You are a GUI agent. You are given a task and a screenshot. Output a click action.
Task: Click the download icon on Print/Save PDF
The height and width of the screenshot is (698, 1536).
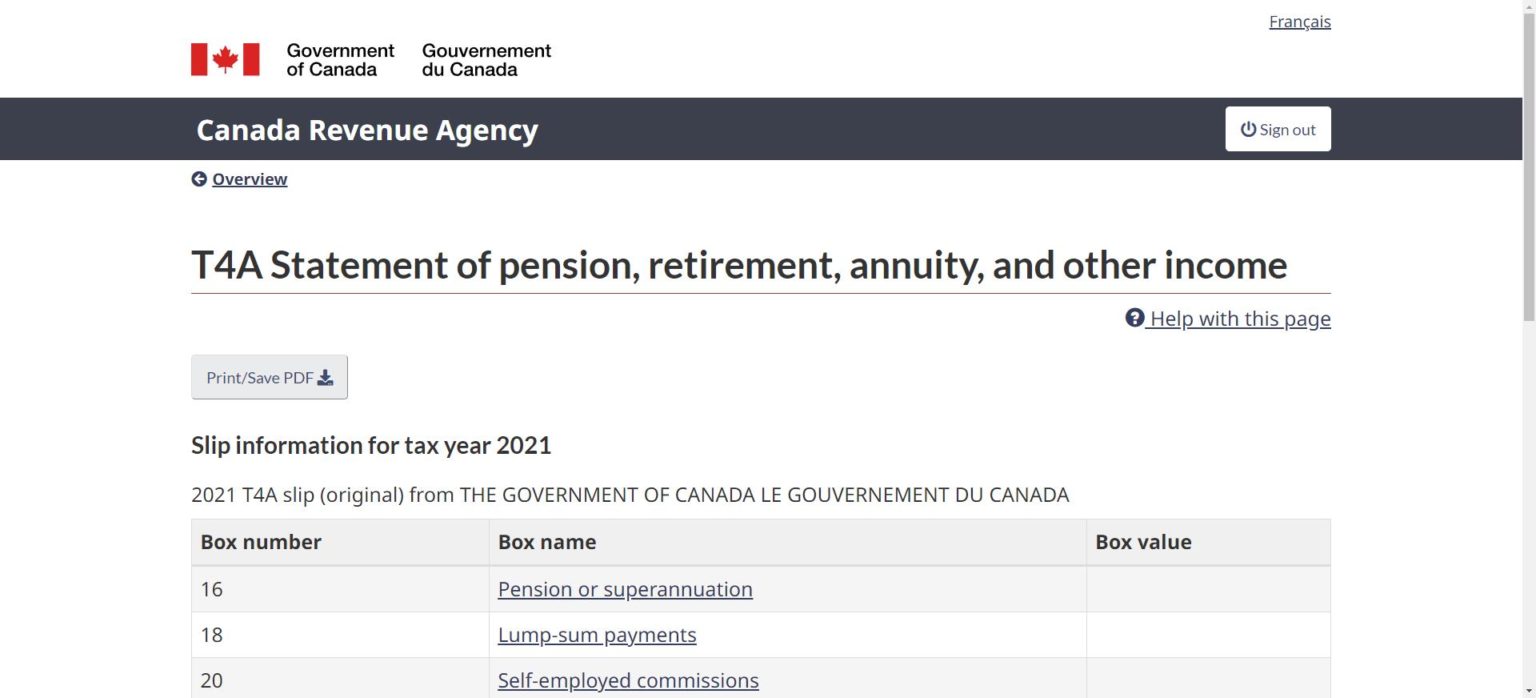pyautogui.click(x=325, y=377)
